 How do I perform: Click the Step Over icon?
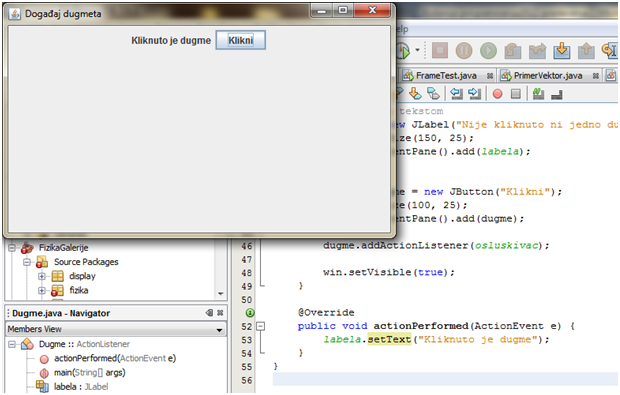pos(513,51)
